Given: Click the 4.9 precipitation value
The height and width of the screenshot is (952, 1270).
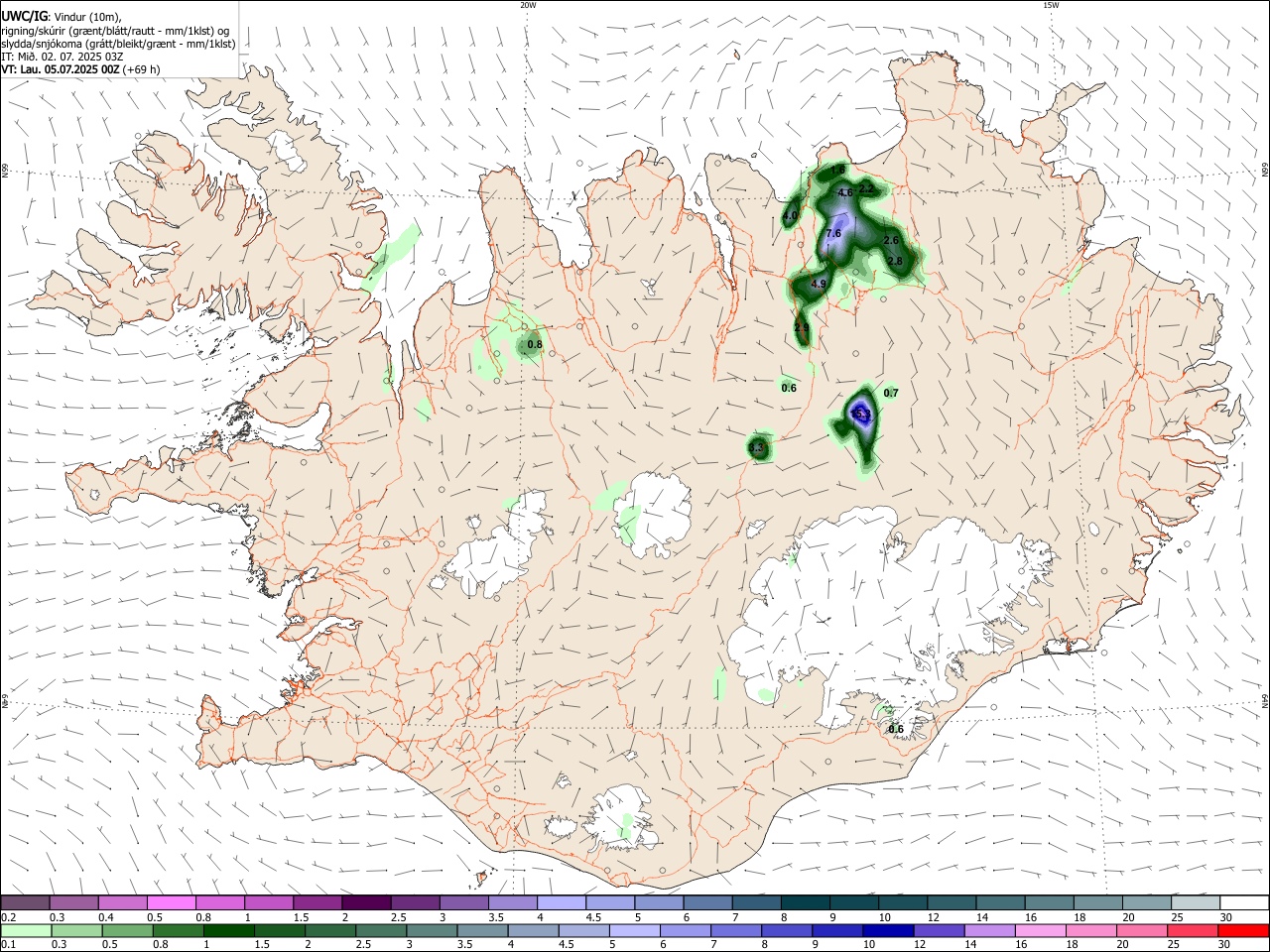Looking at the screenshot, I should 819,285.
